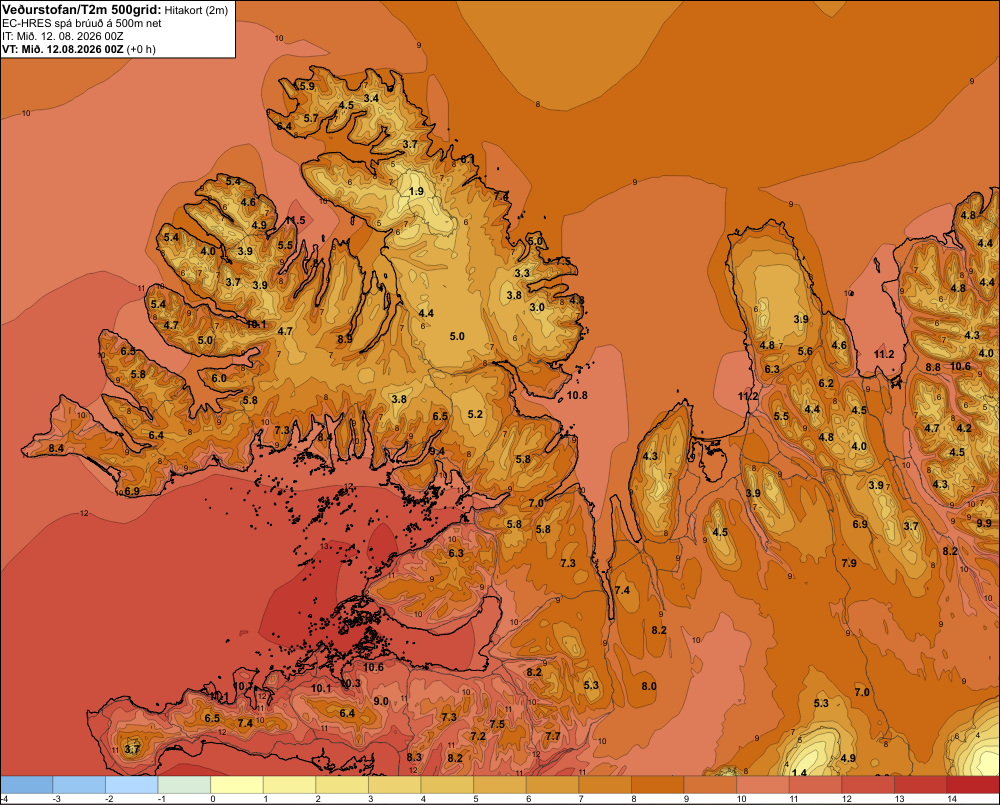Click the 3.0 temperature value
The image size is (1000, 805).
click(x=537, y=307)
